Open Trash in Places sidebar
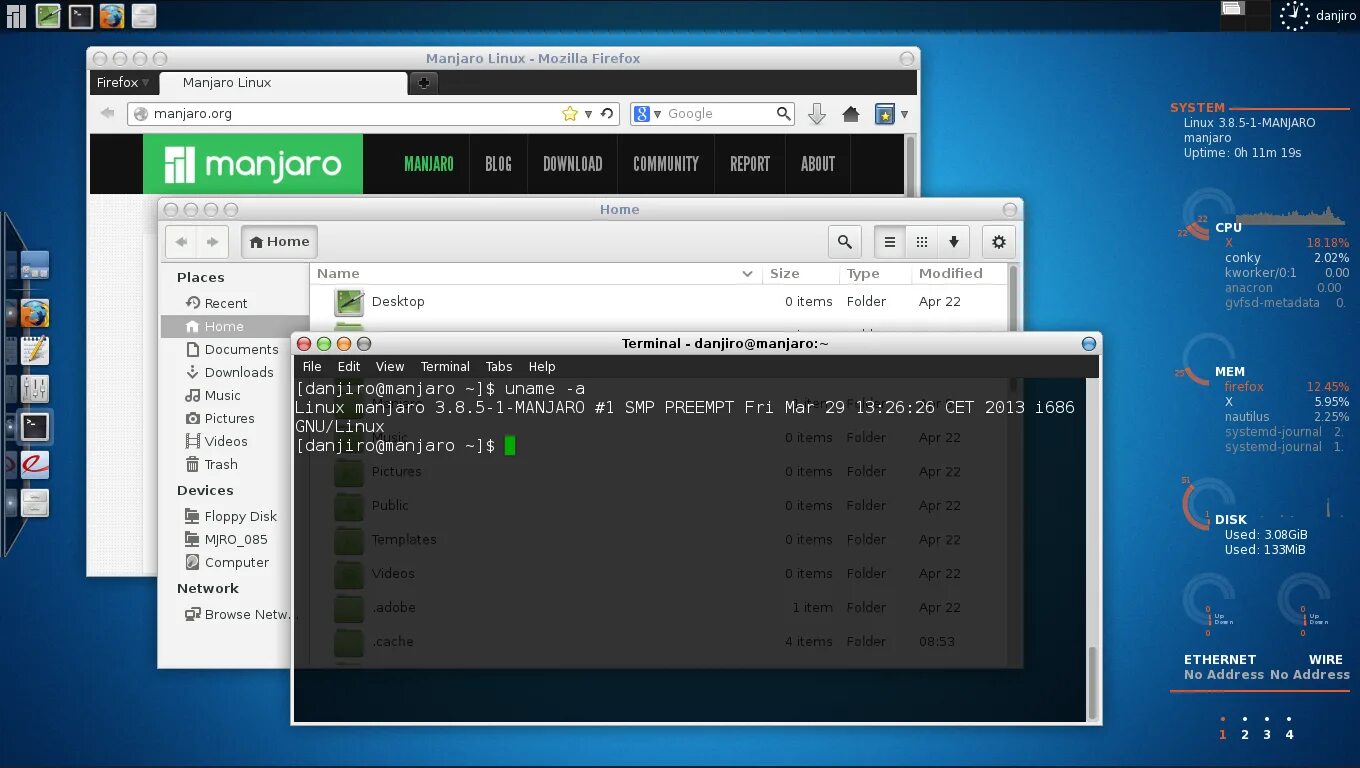This screenshot has height=768, width=1360. 234,464
